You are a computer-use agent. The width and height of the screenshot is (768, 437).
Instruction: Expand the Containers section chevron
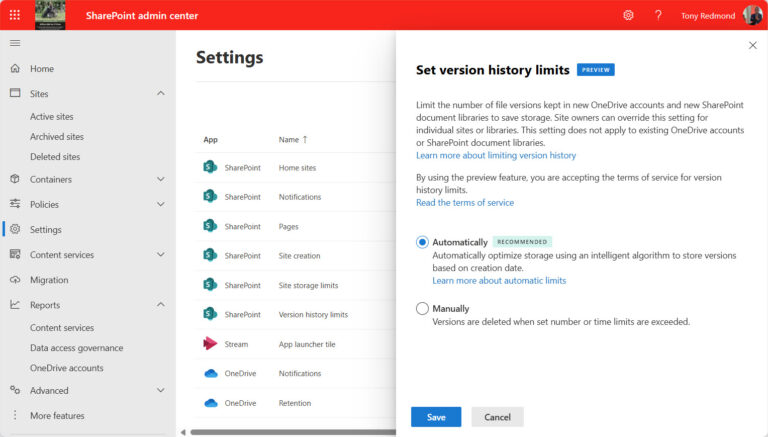[161, 179]
